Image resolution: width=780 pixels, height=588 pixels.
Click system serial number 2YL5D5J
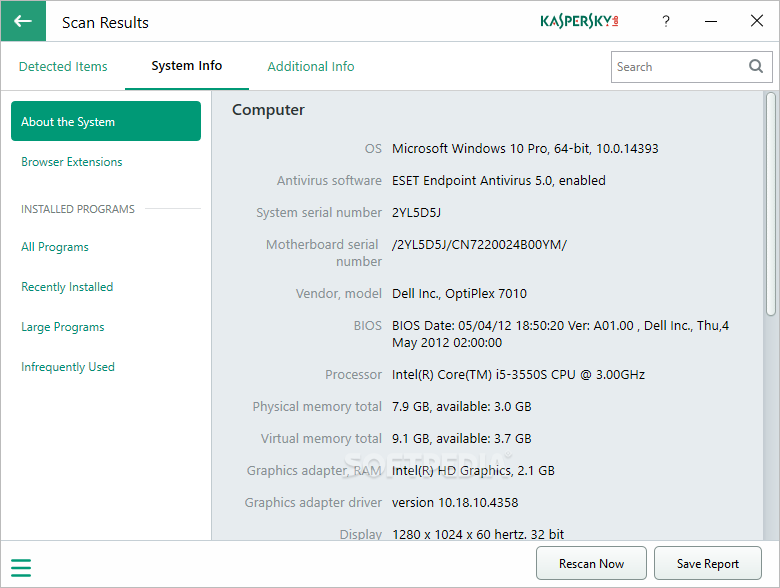(416, 213)
